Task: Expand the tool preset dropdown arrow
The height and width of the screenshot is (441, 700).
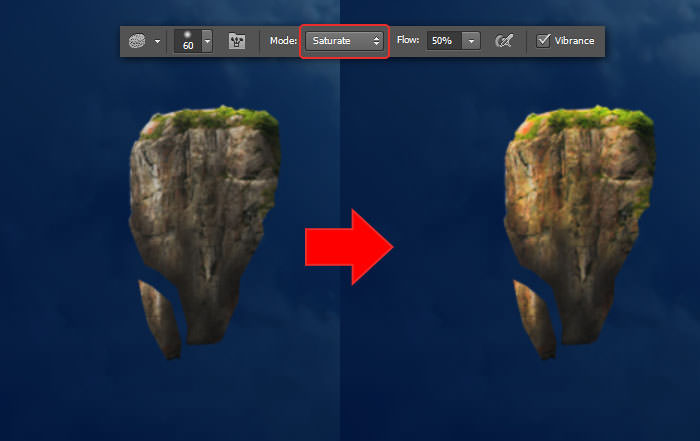Action: 157,42
